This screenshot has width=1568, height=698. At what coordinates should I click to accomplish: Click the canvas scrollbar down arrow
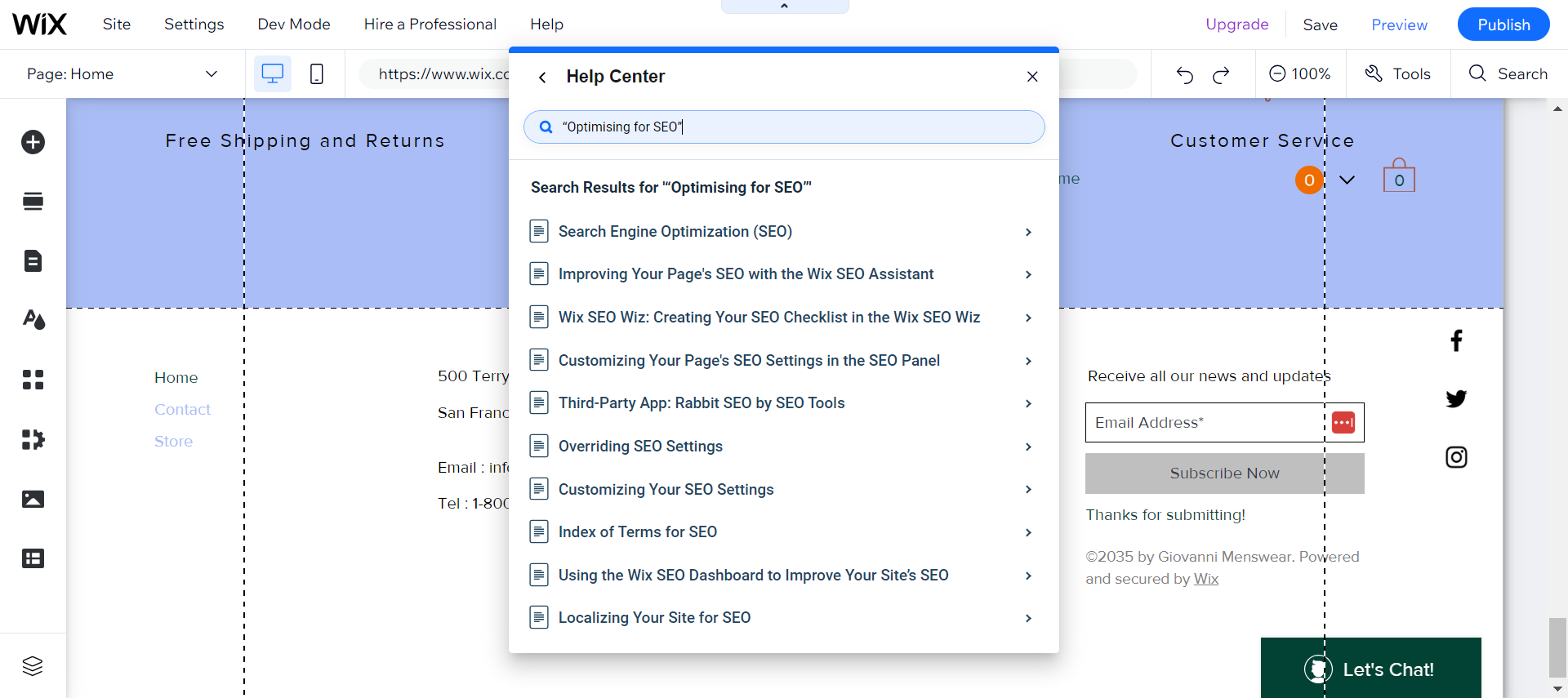pos(1557,689)
